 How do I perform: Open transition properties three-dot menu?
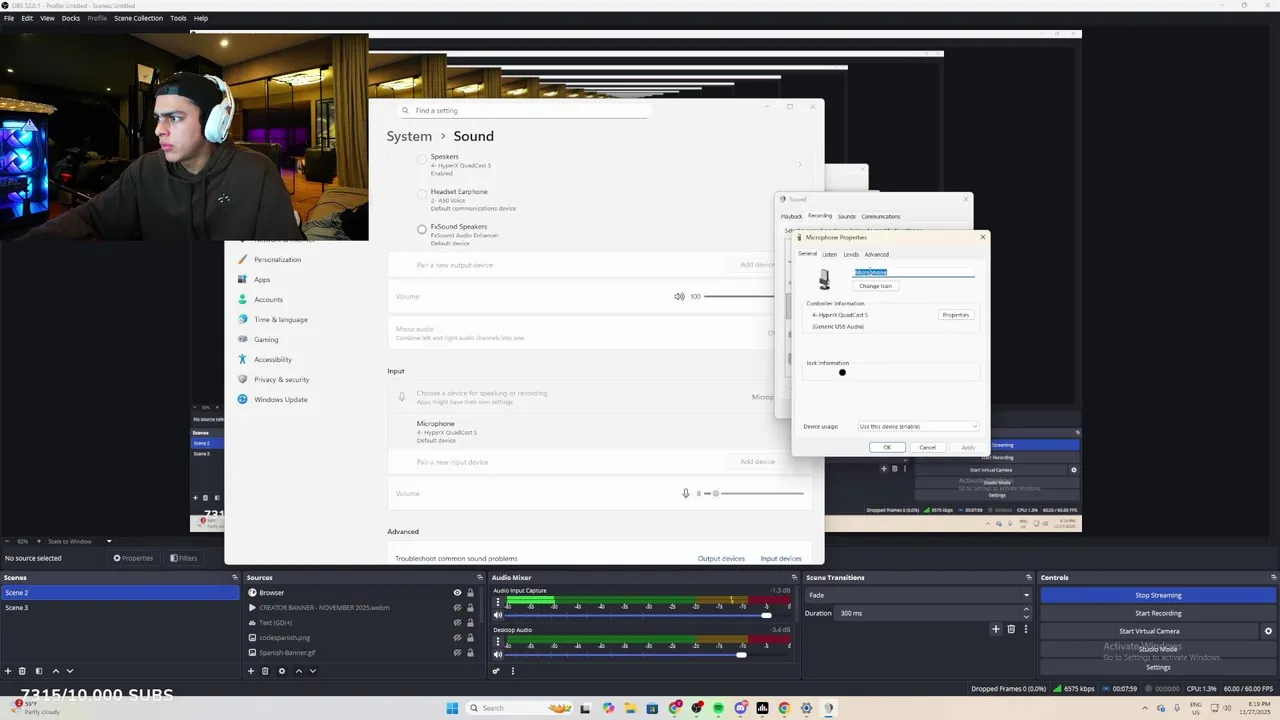coord(1025,629)
